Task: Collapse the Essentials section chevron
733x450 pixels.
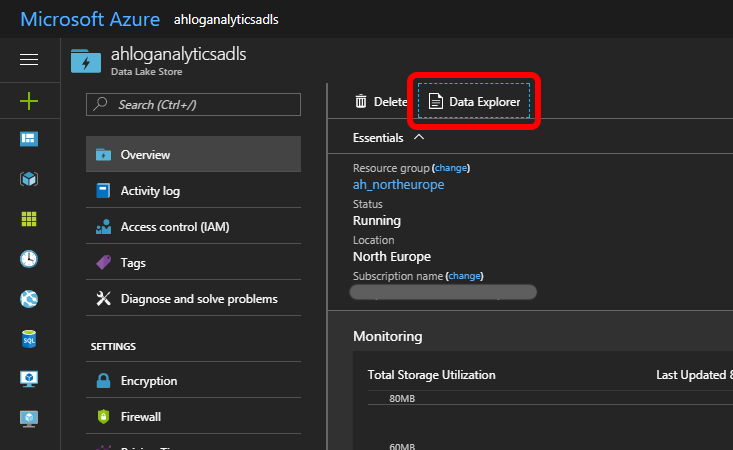Action: click(419, 137)
